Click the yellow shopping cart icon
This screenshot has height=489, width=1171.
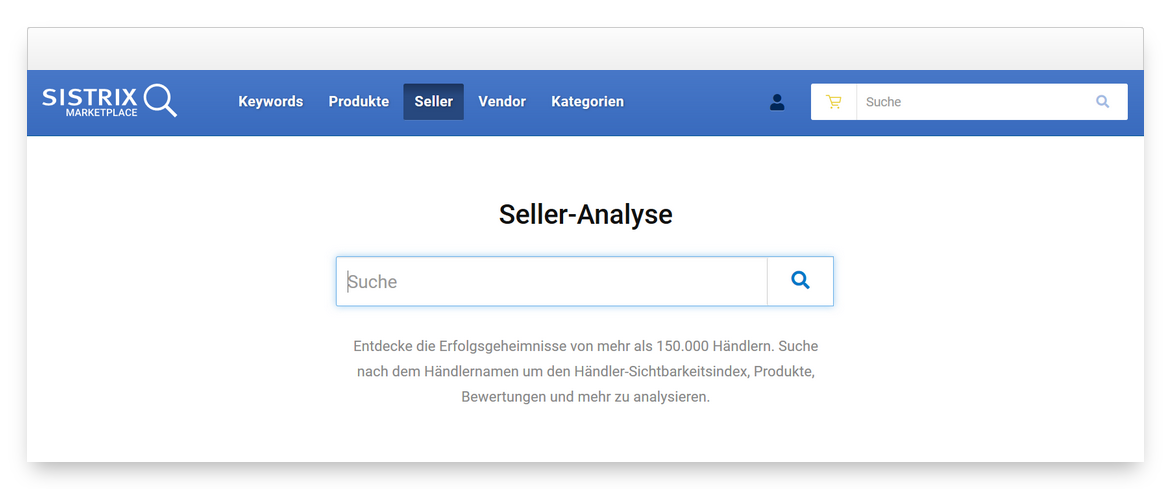click(834, 102)
